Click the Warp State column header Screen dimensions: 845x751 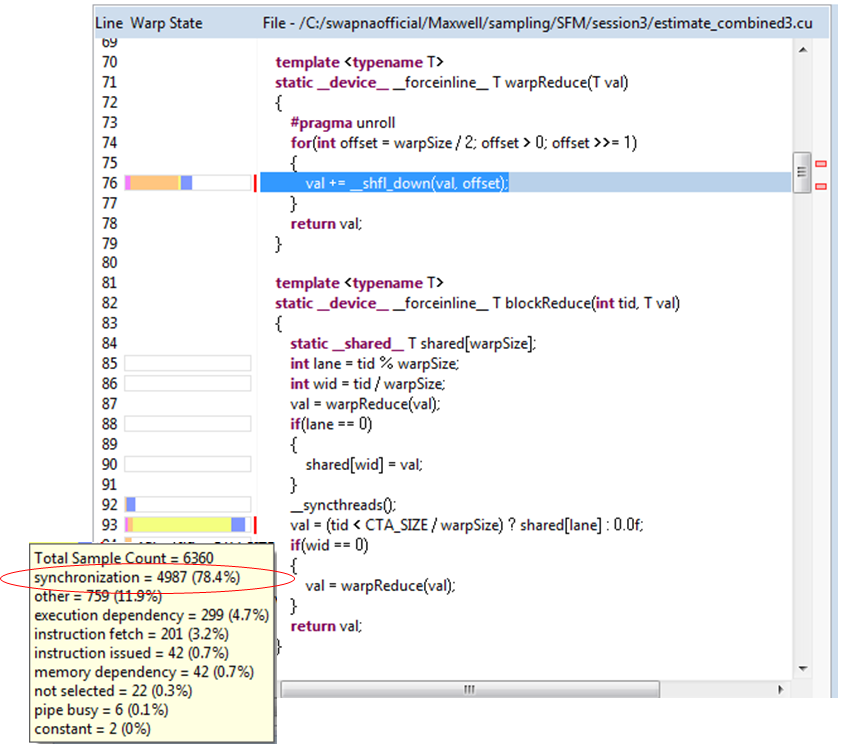pyautogui.click(x=167, y=23)
